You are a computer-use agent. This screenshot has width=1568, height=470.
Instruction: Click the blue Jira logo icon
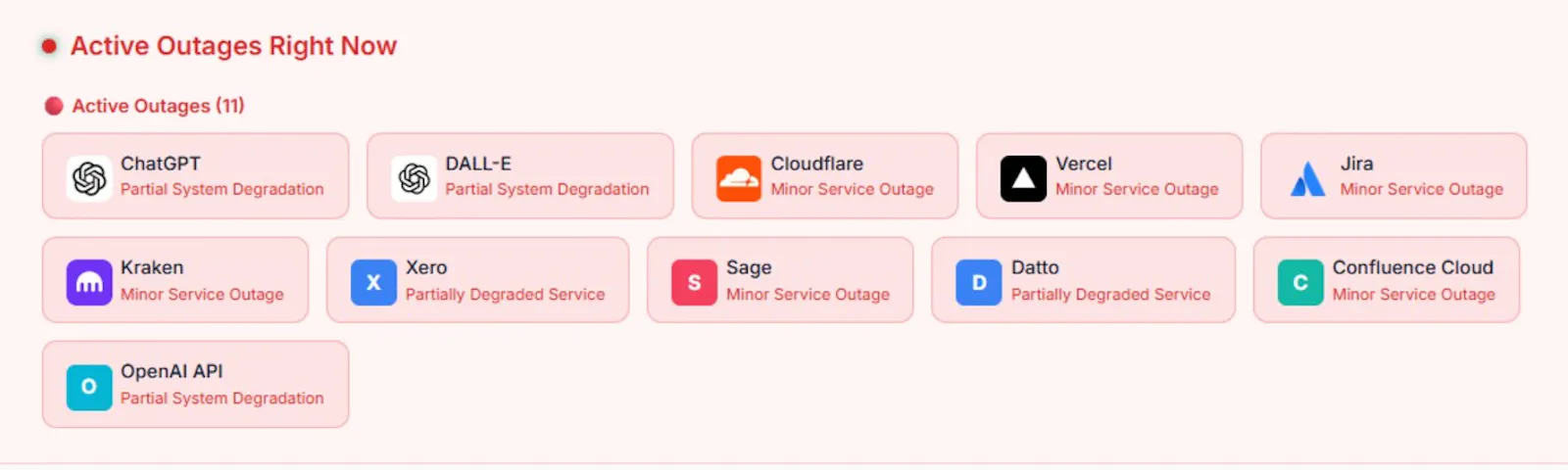pos(1308,178)
